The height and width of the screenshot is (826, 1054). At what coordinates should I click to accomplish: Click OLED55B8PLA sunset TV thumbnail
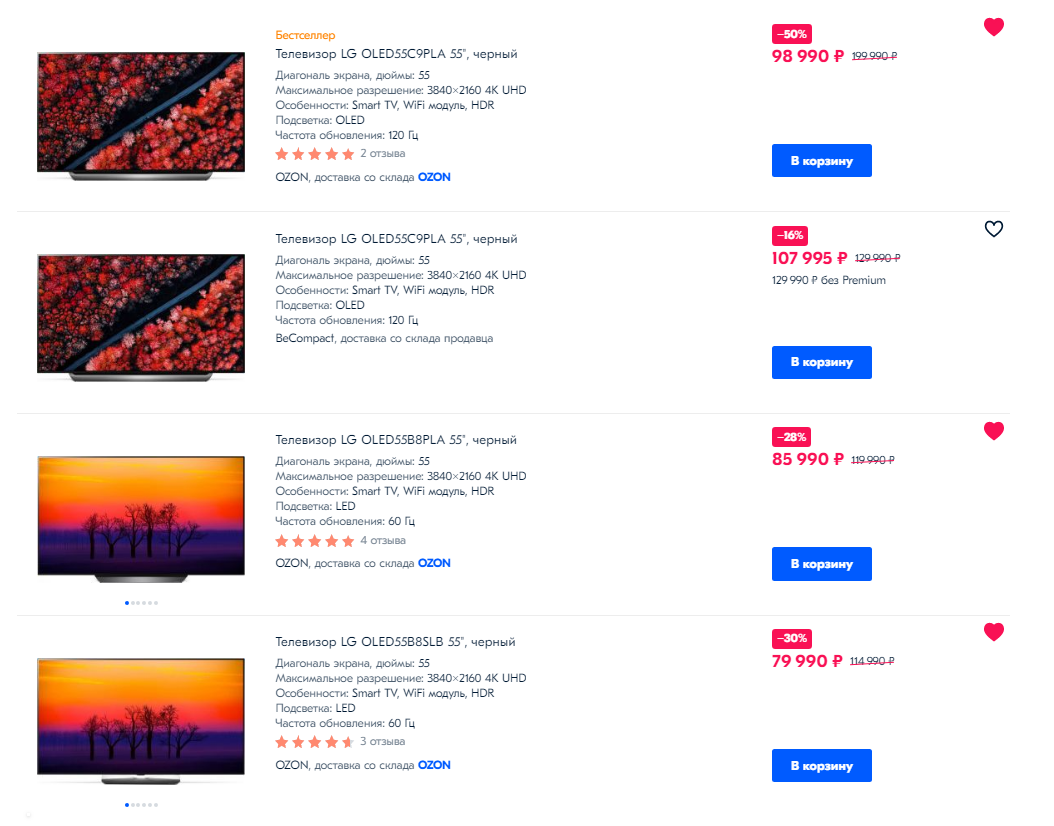tap(141, 519)
